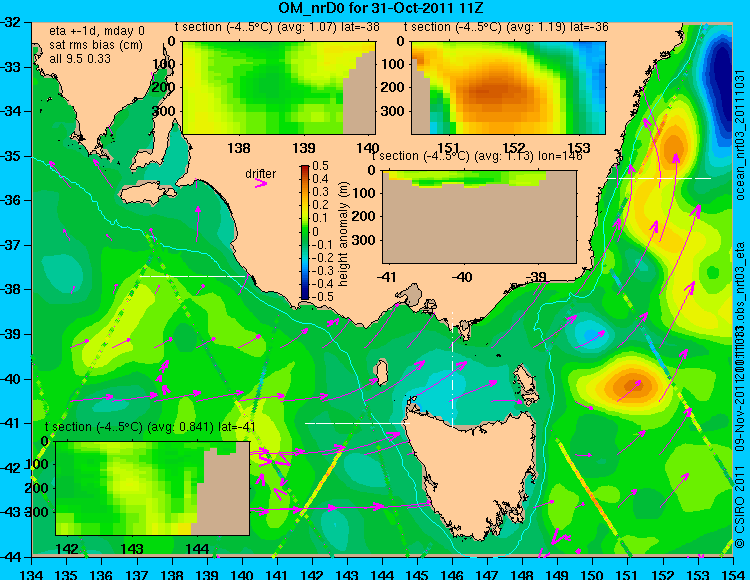
Task: Click Flinders Island northeast of Tasmania
Action: [525, 380]
